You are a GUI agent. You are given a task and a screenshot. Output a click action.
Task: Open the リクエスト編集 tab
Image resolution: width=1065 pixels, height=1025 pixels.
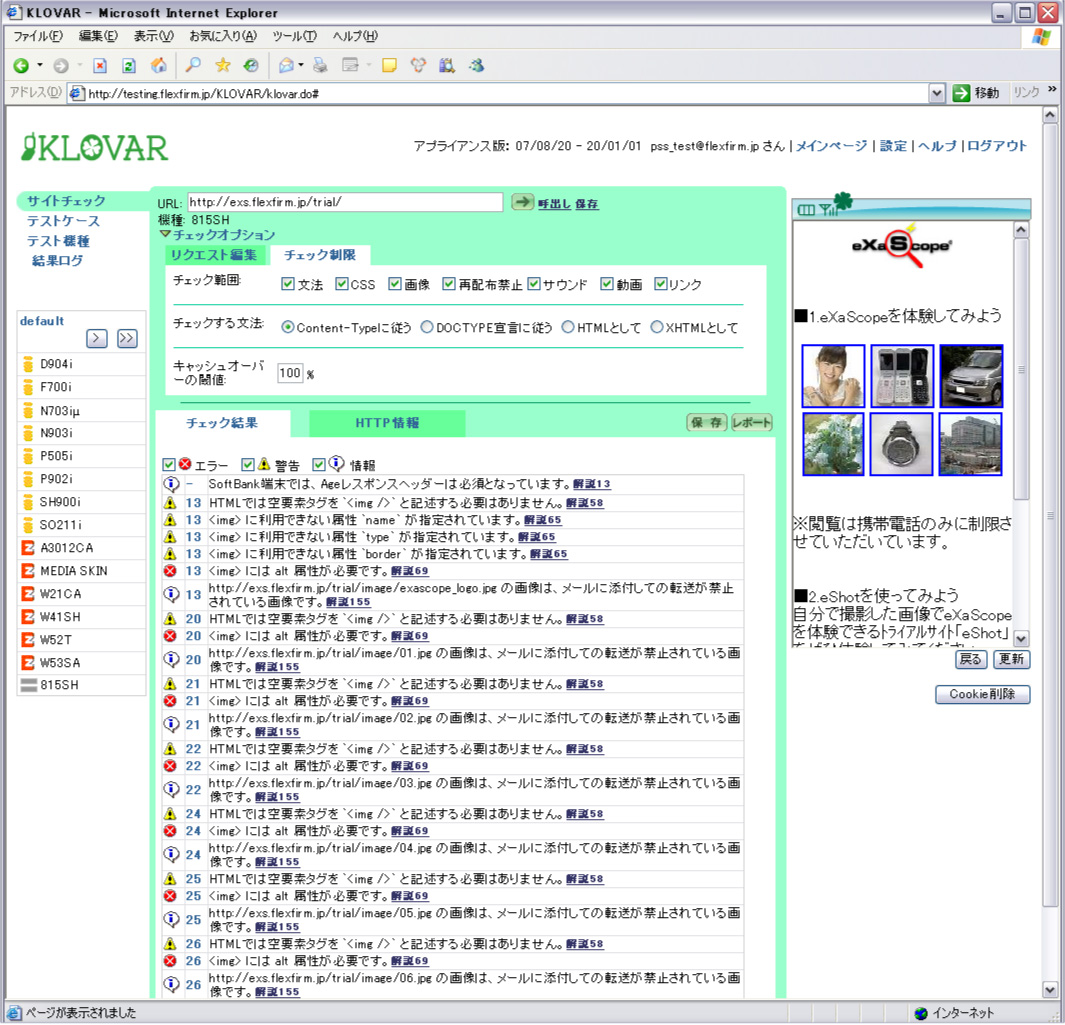tap(214, 255)
